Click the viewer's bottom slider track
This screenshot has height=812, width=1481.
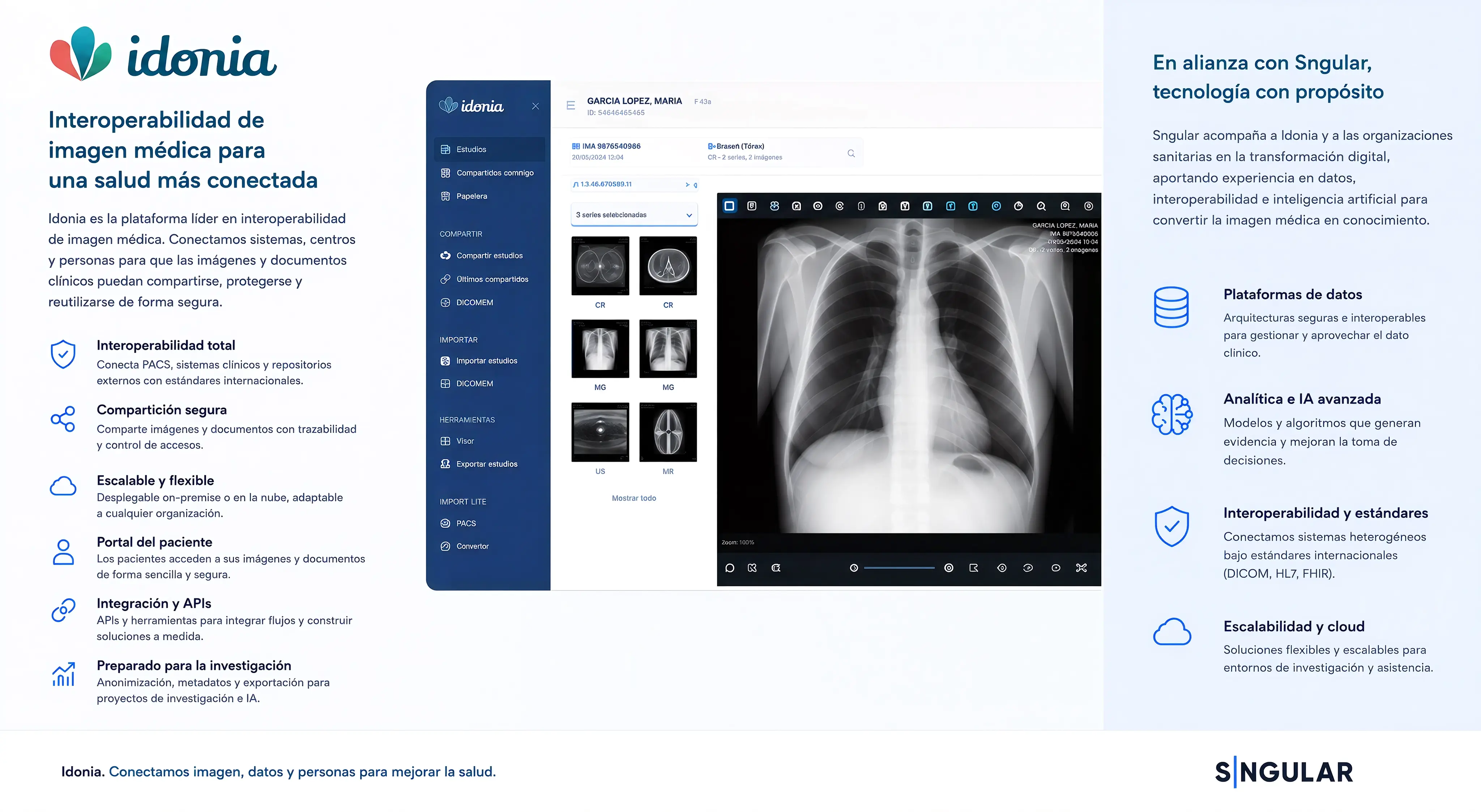pyautogui.click(x=899, y=568)
